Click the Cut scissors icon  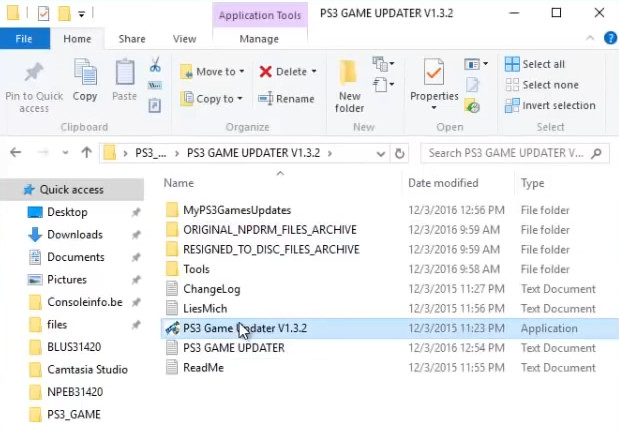click(x=155, y=64)
